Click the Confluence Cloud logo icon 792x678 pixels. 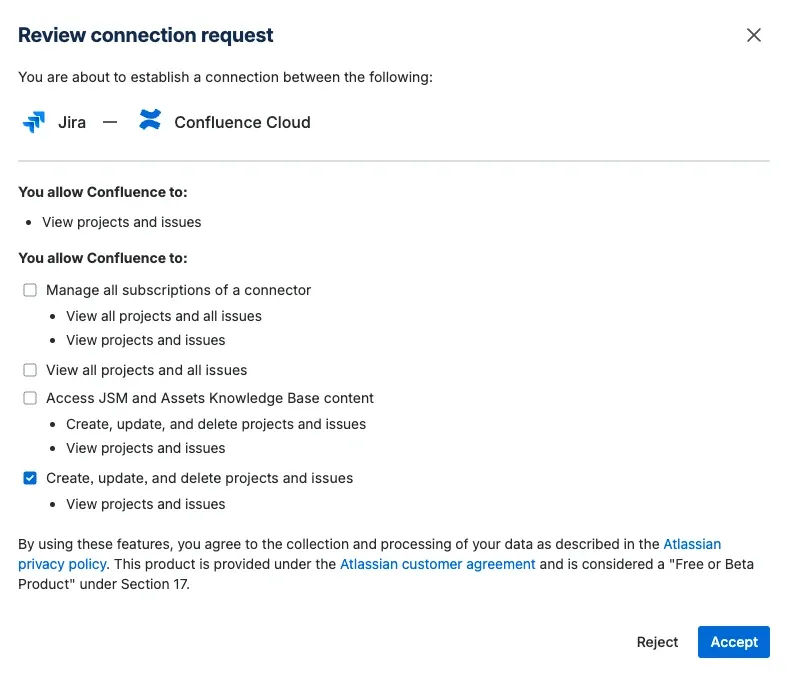coord(150,120)
